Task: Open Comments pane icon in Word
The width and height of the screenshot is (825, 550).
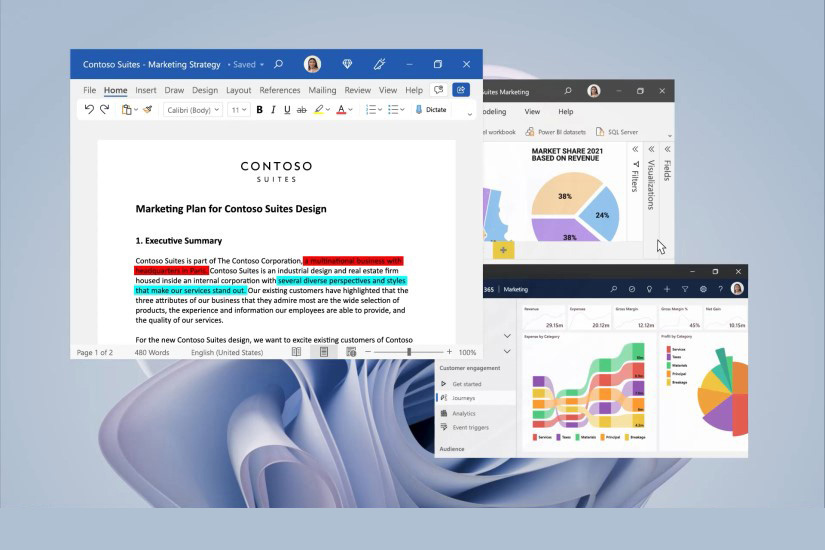Action: point(438,90)
